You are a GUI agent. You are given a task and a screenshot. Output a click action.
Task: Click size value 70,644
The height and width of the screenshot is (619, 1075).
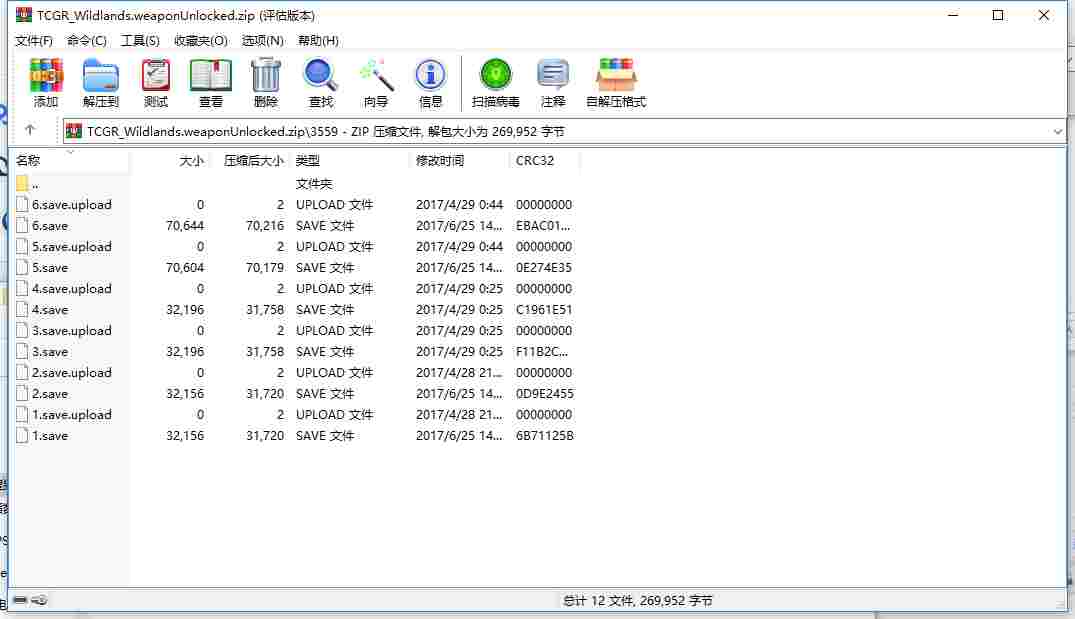tap(184, 226)
